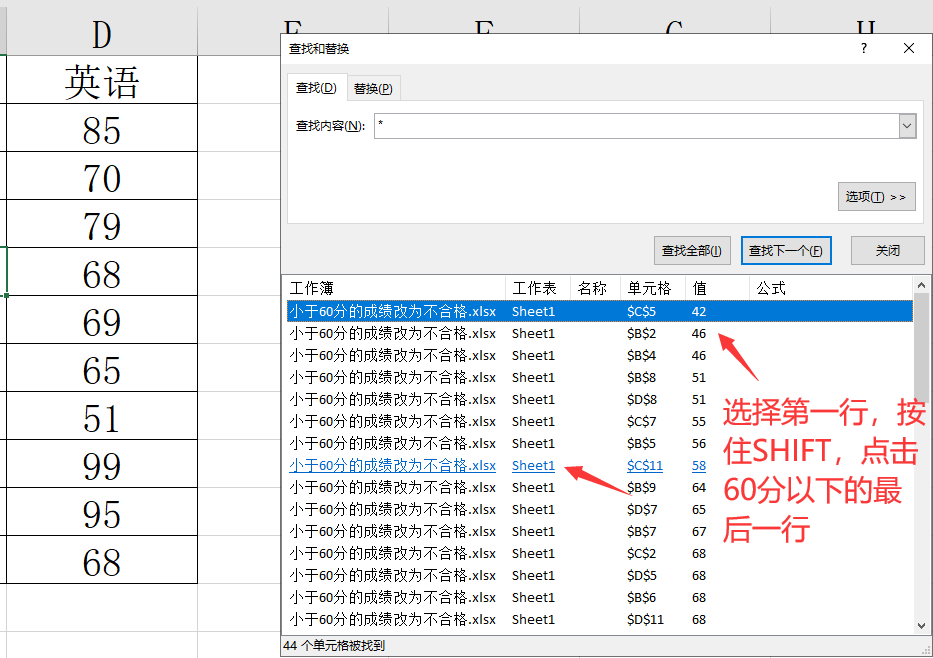933x658 pixels.
Task: Select result row for cell $D$5
Action: 599,575
